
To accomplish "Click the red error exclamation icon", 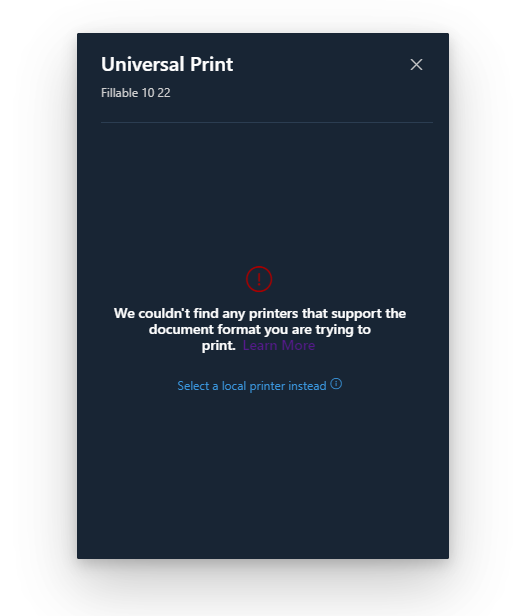I will point(259,279).
